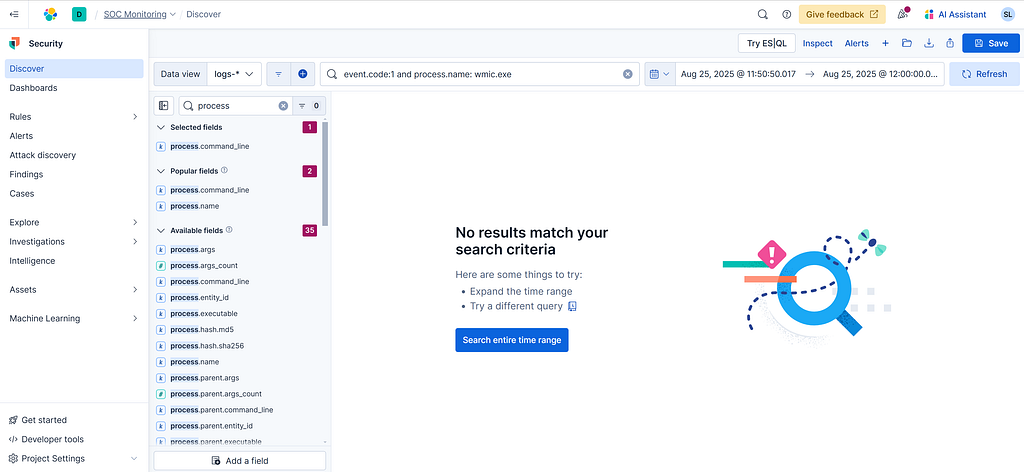Click the Search entire time range button
The height and width of the screenshot is (472, 1024).
click(511, 340)
